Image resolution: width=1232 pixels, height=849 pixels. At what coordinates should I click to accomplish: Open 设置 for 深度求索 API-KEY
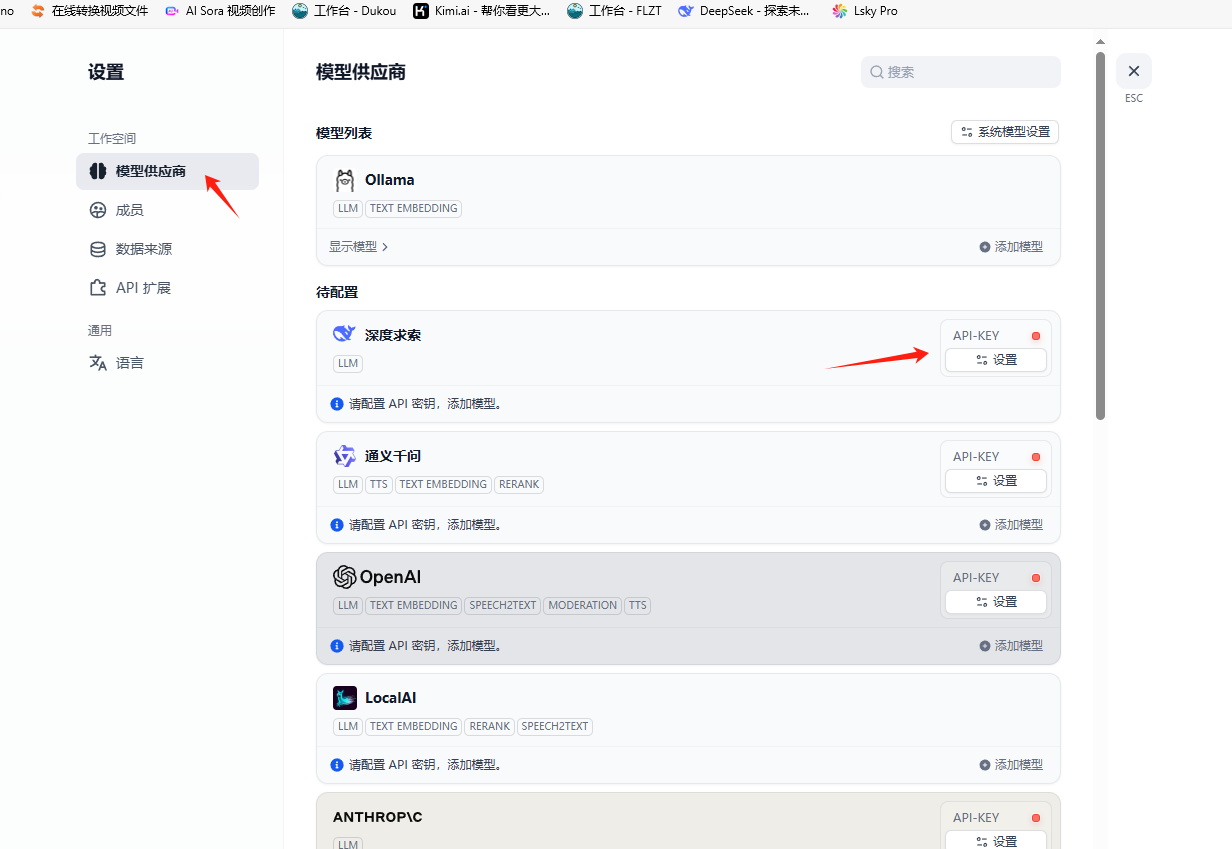coord(996,360)
